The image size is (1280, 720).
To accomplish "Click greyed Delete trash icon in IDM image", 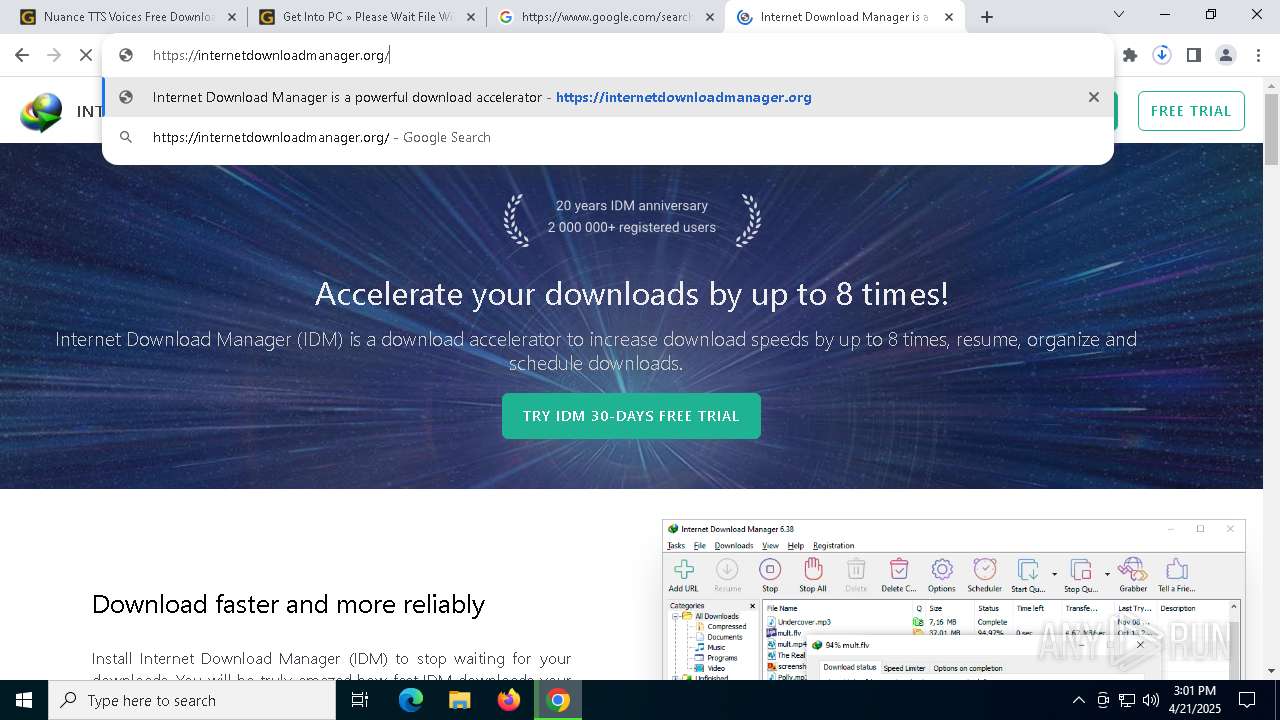I will 856,574.
